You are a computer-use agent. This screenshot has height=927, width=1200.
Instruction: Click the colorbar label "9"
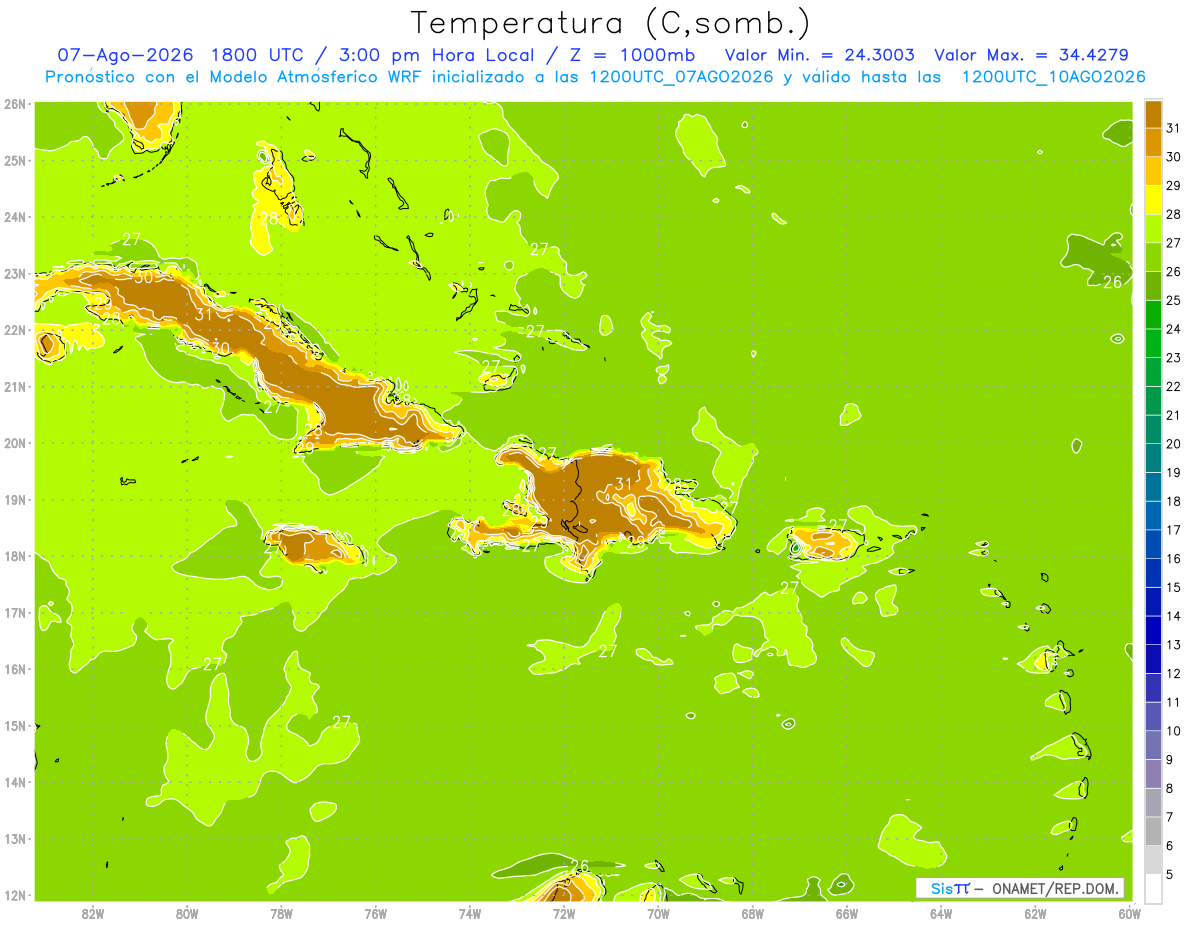[x=1171, y=760]
